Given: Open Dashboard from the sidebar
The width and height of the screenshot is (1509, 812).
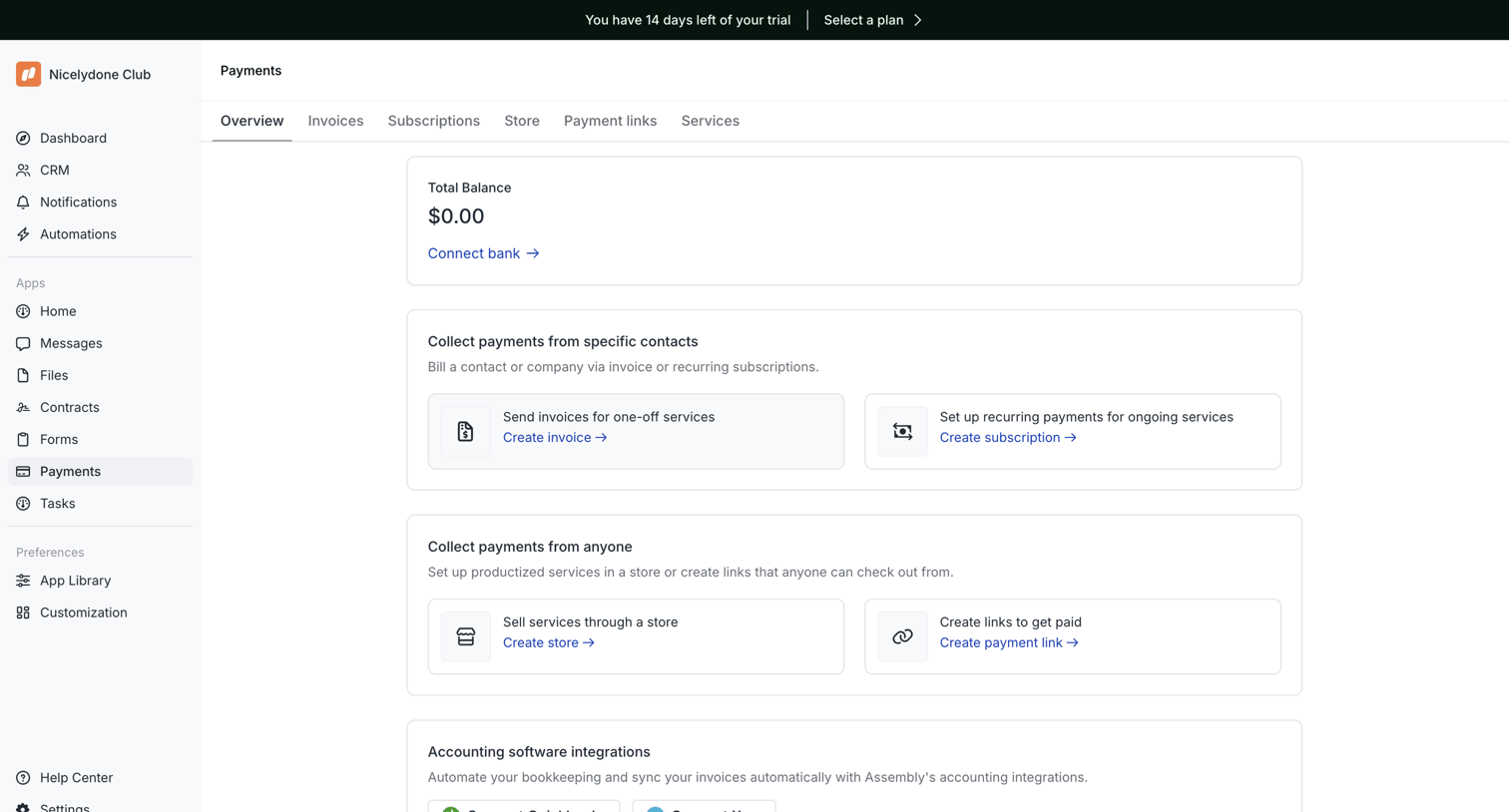Looking at the screenshot, I should point(100,138).
